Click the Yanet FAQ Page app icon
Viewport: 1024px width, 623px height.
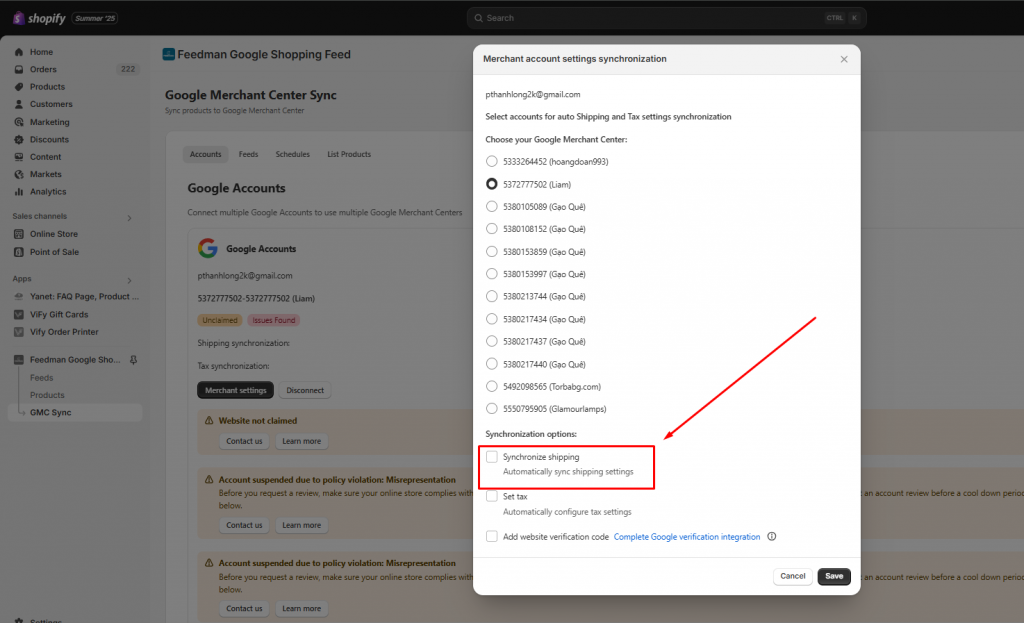click(19, 296)
